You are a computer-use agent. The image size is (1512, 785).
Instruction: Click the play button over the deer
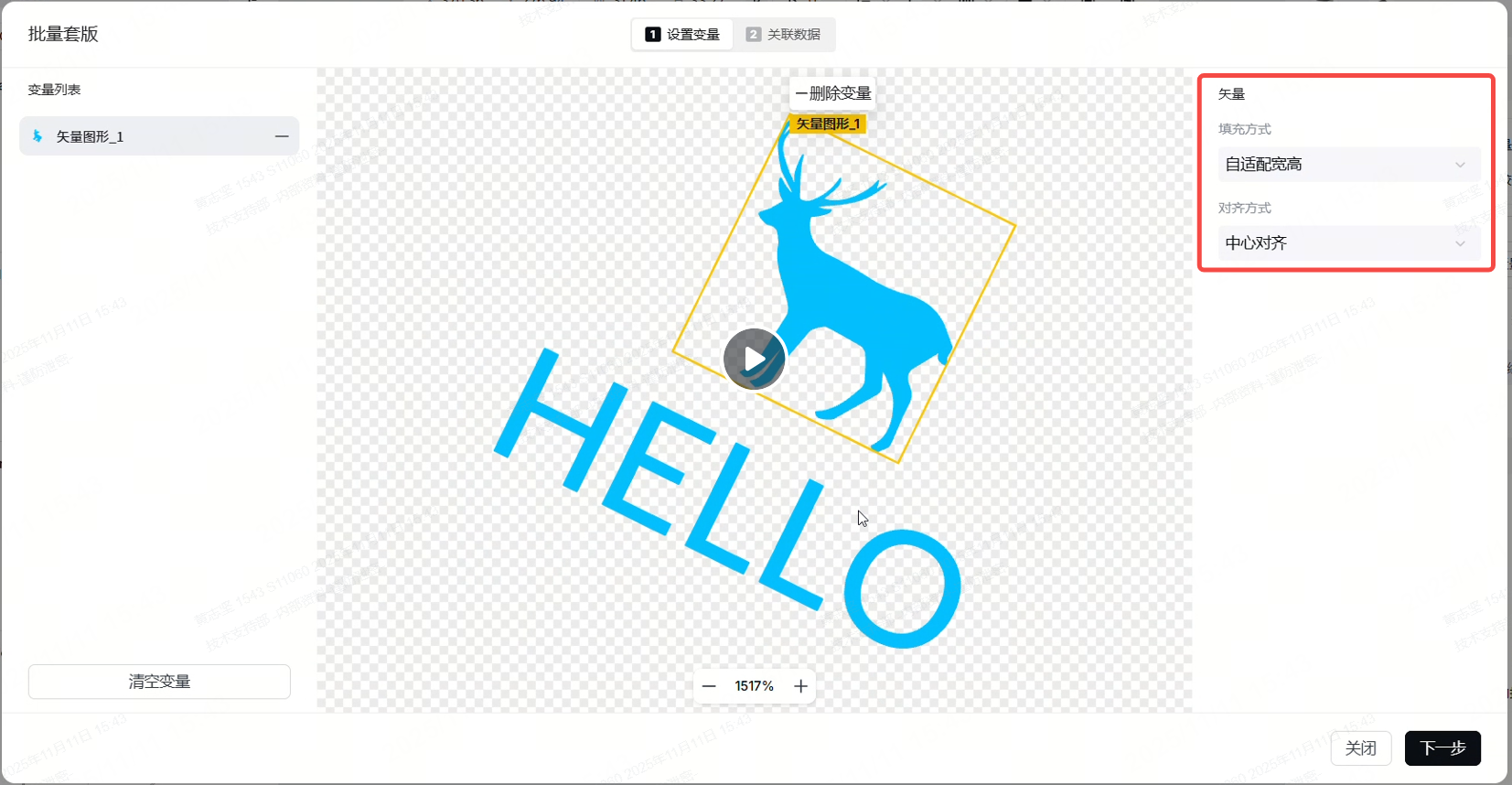coord(754,359)
